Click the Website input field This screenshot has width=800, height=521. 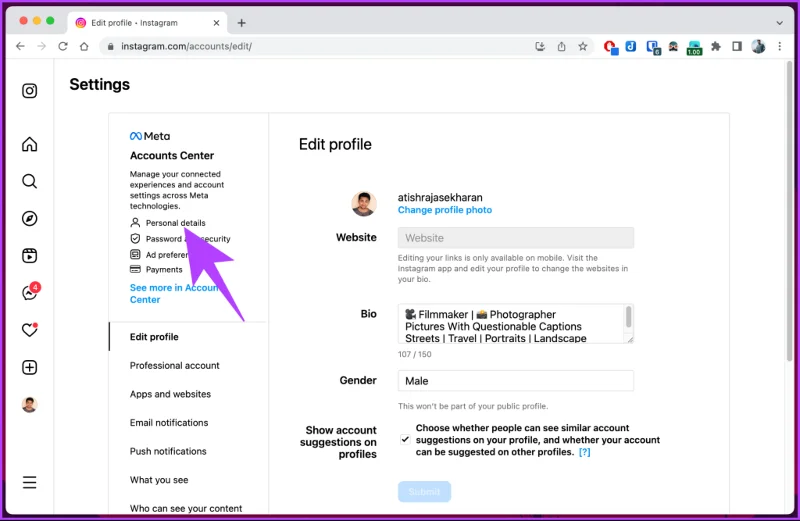516,238
